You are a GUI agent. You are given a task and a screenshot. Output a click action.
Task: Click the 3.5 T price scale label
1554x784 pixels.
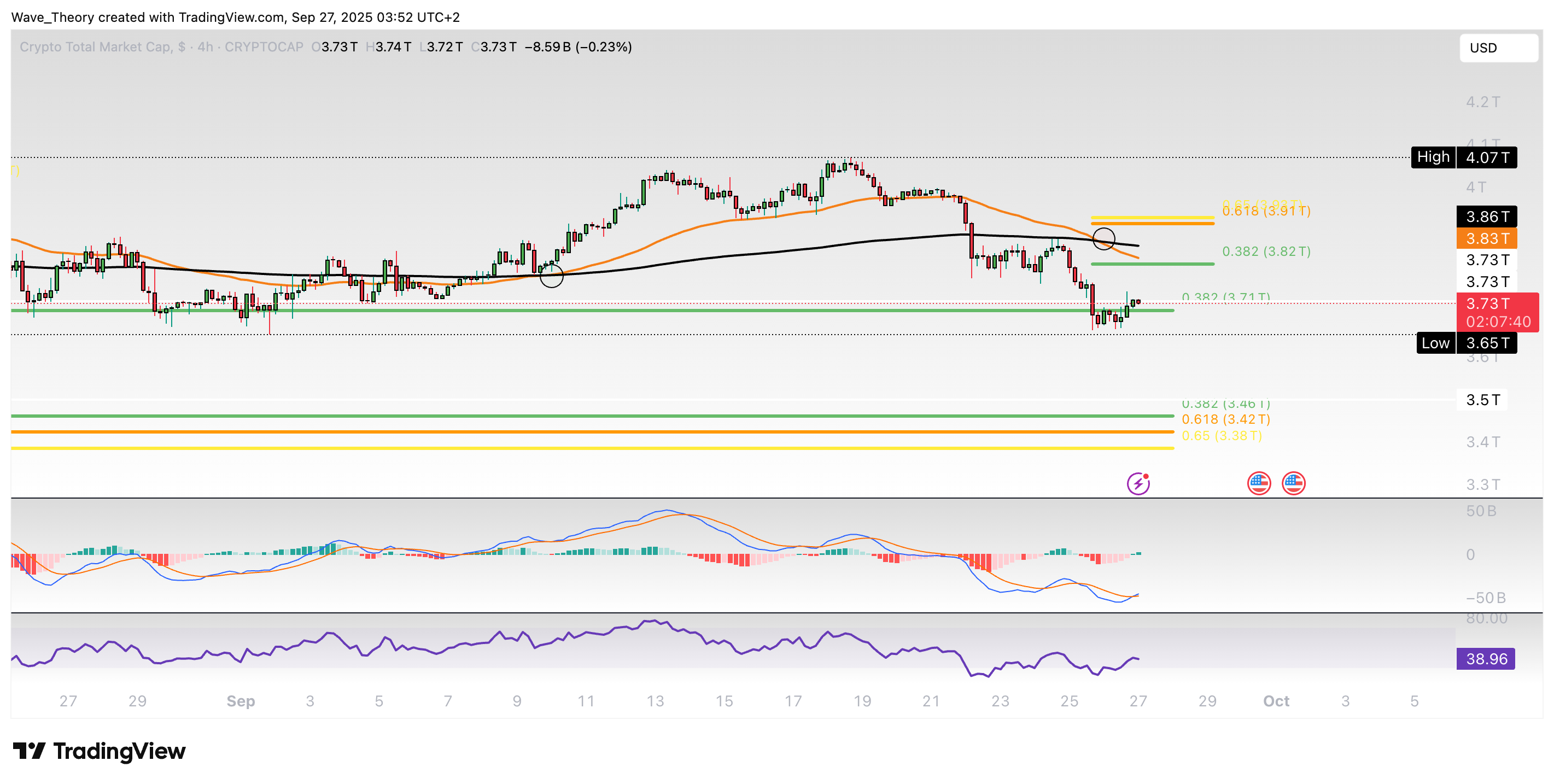(1482, 400)
